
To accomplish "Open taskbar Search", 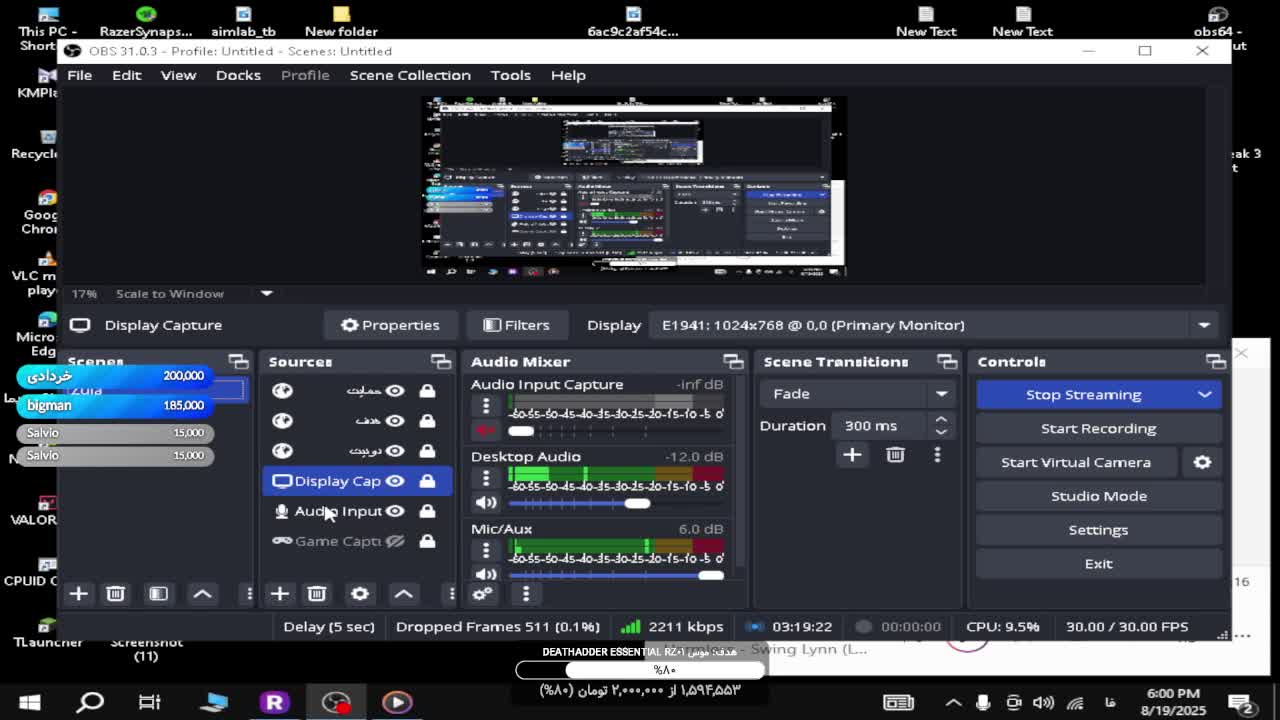I will point(91,702).
